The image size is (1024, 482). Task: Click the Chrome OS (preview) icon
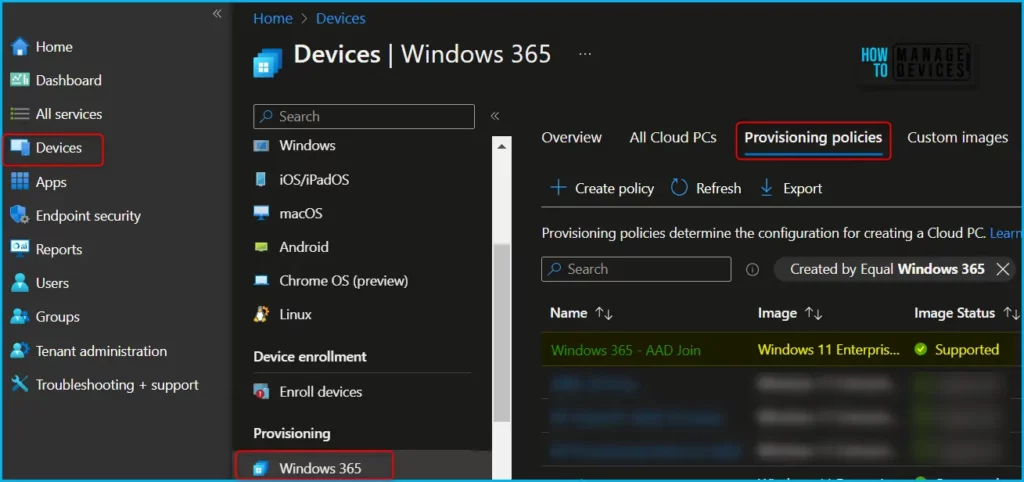pos(261,281)
